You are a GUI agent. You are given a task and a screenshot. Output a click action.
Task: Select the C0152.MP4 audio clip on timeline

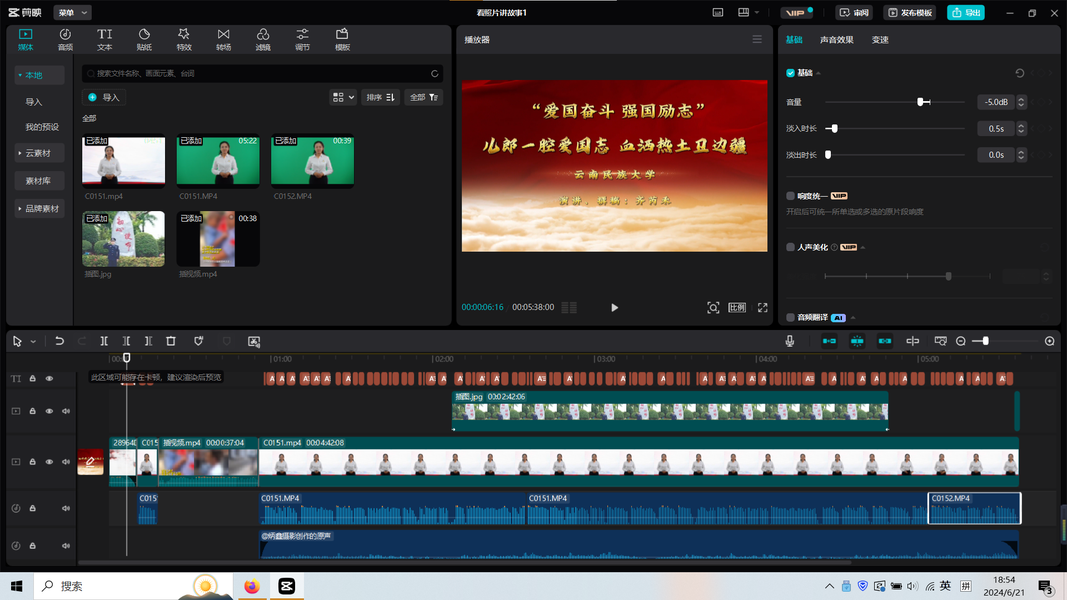click(974, 508)
